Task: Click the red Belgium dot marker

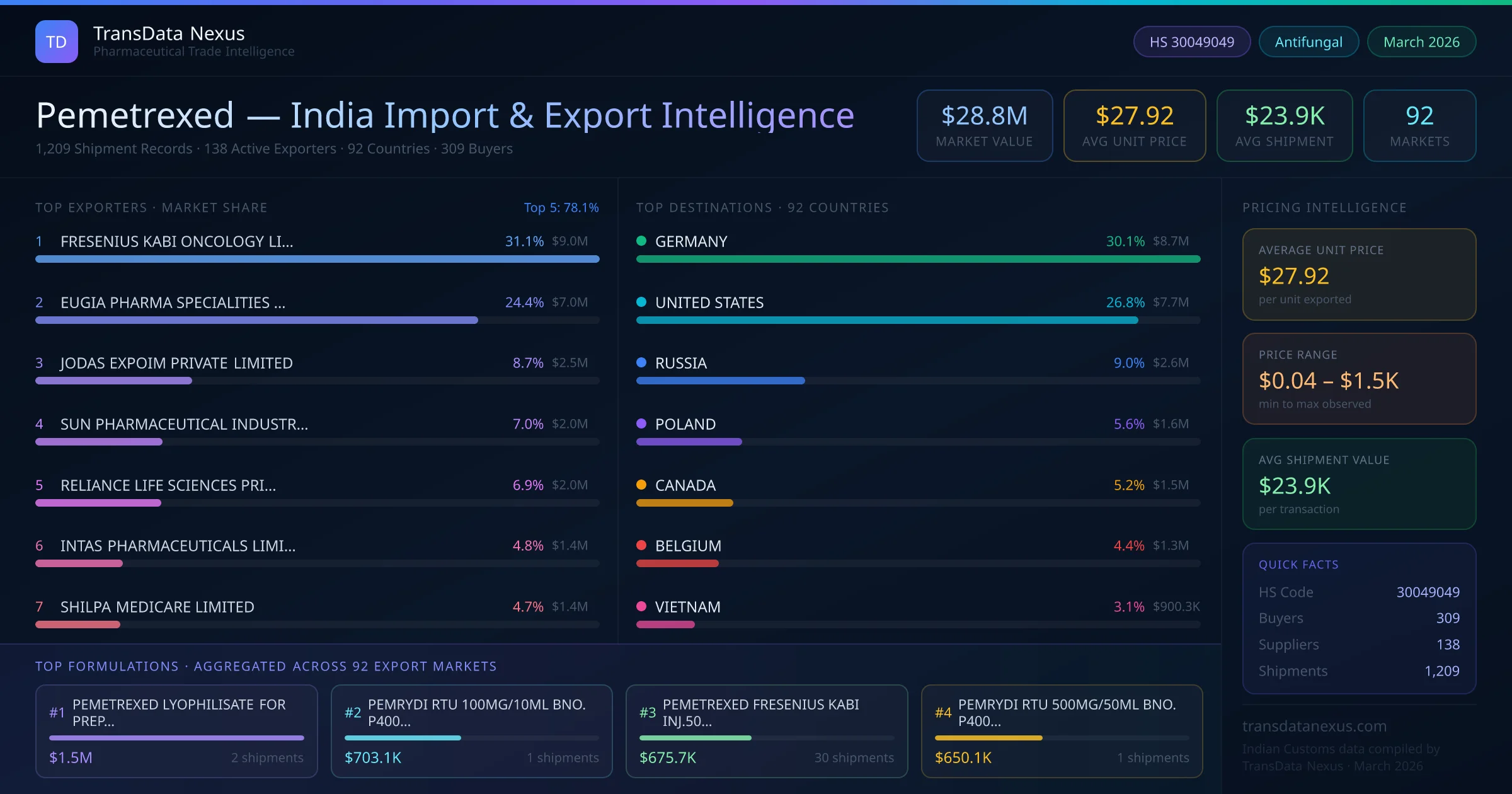Action: pyautogui.click(x=641, y=545)
